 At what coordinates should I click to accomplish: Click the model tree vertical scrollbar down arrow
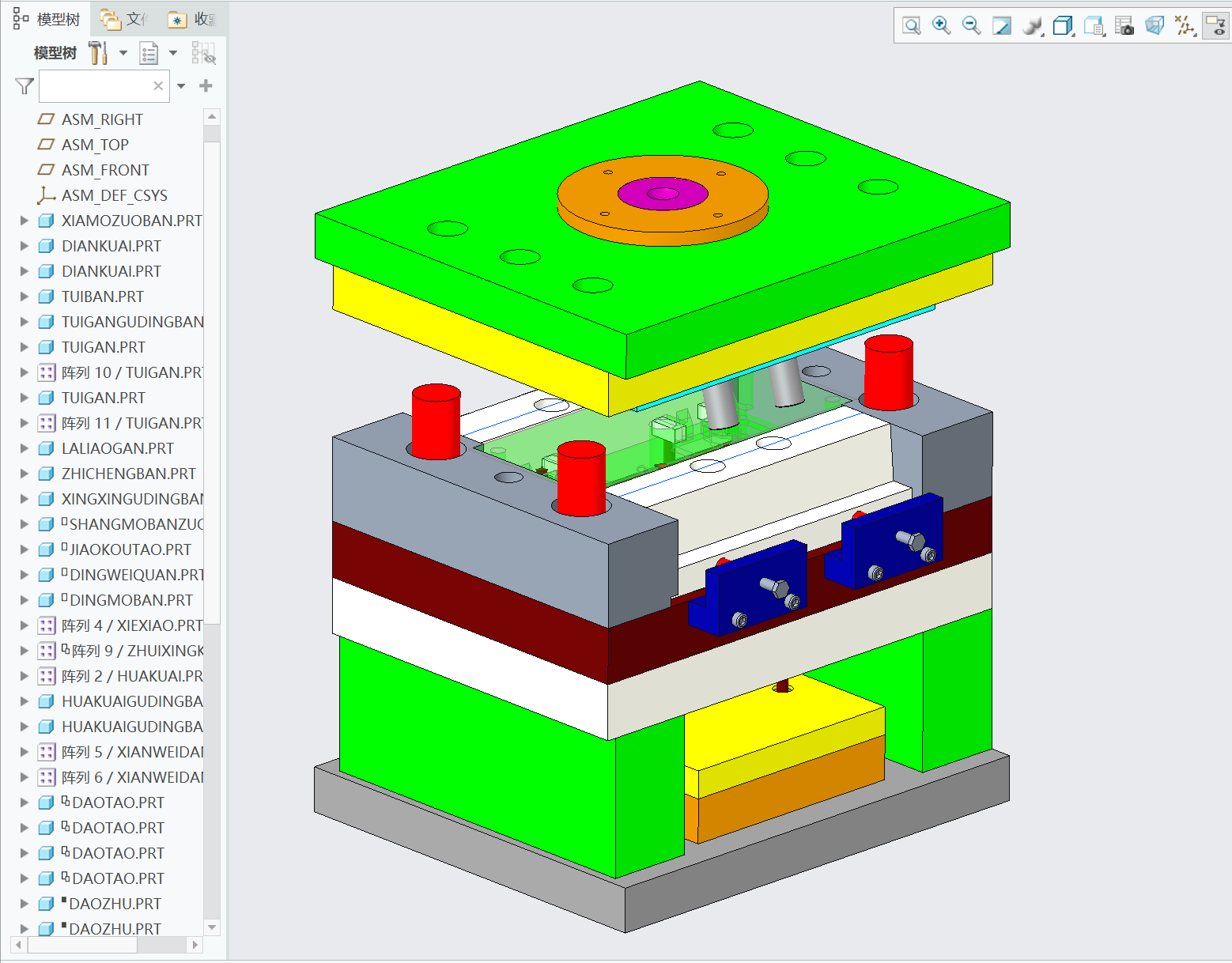coord(211,927)
